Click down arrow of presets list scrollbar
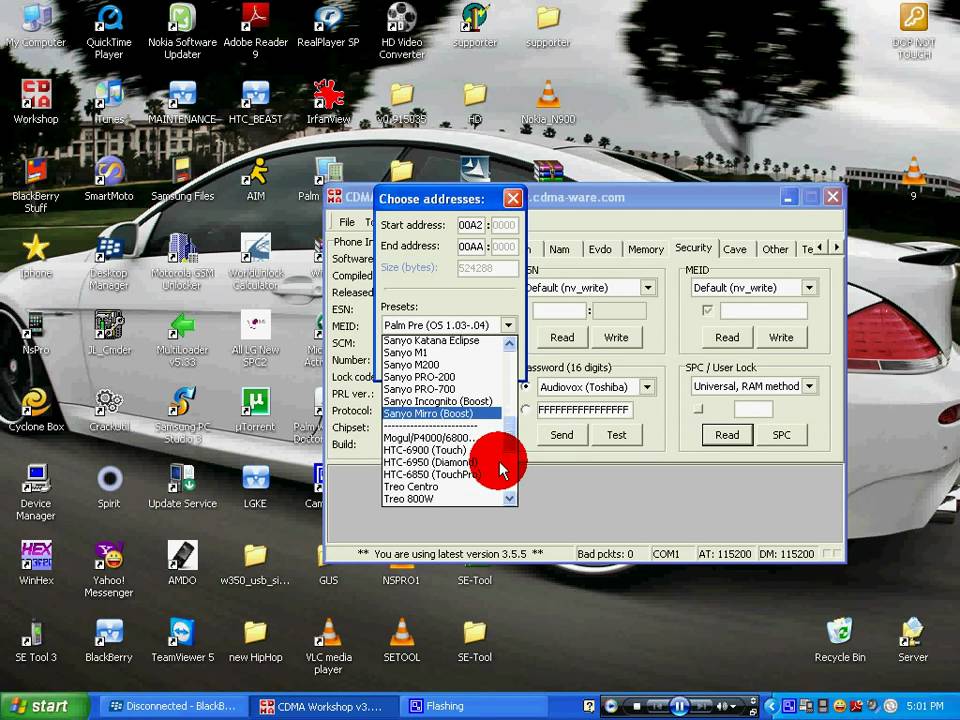The height and width of the screenshot is (720, 960). [509, 499]
